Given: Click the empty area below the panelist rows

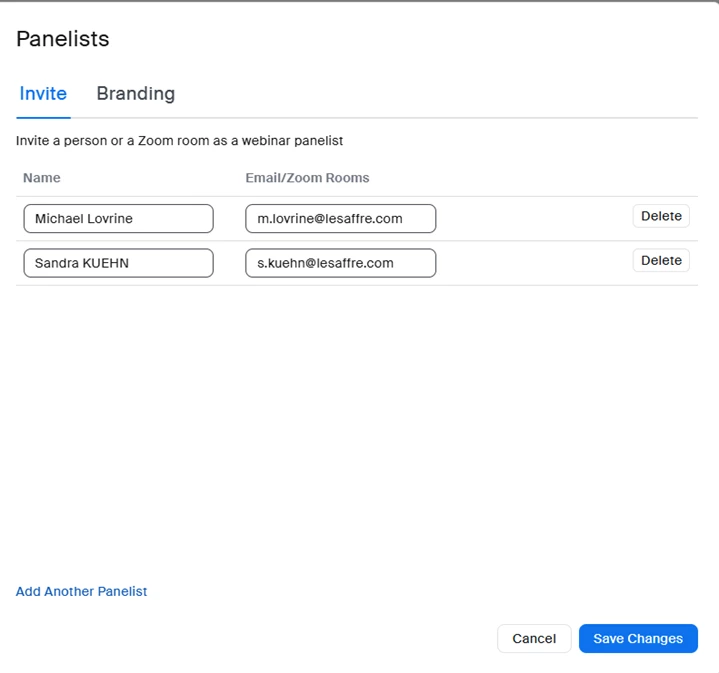Looking at the screenshot, I should tap(357, 420).
